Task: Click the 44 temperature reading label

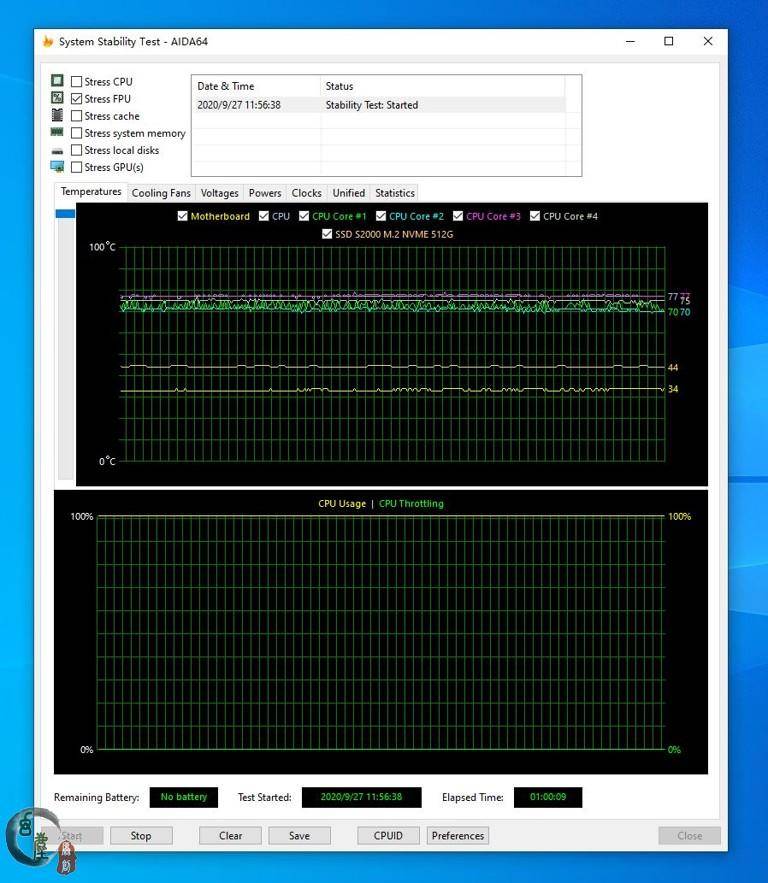Action: [673, 368]
